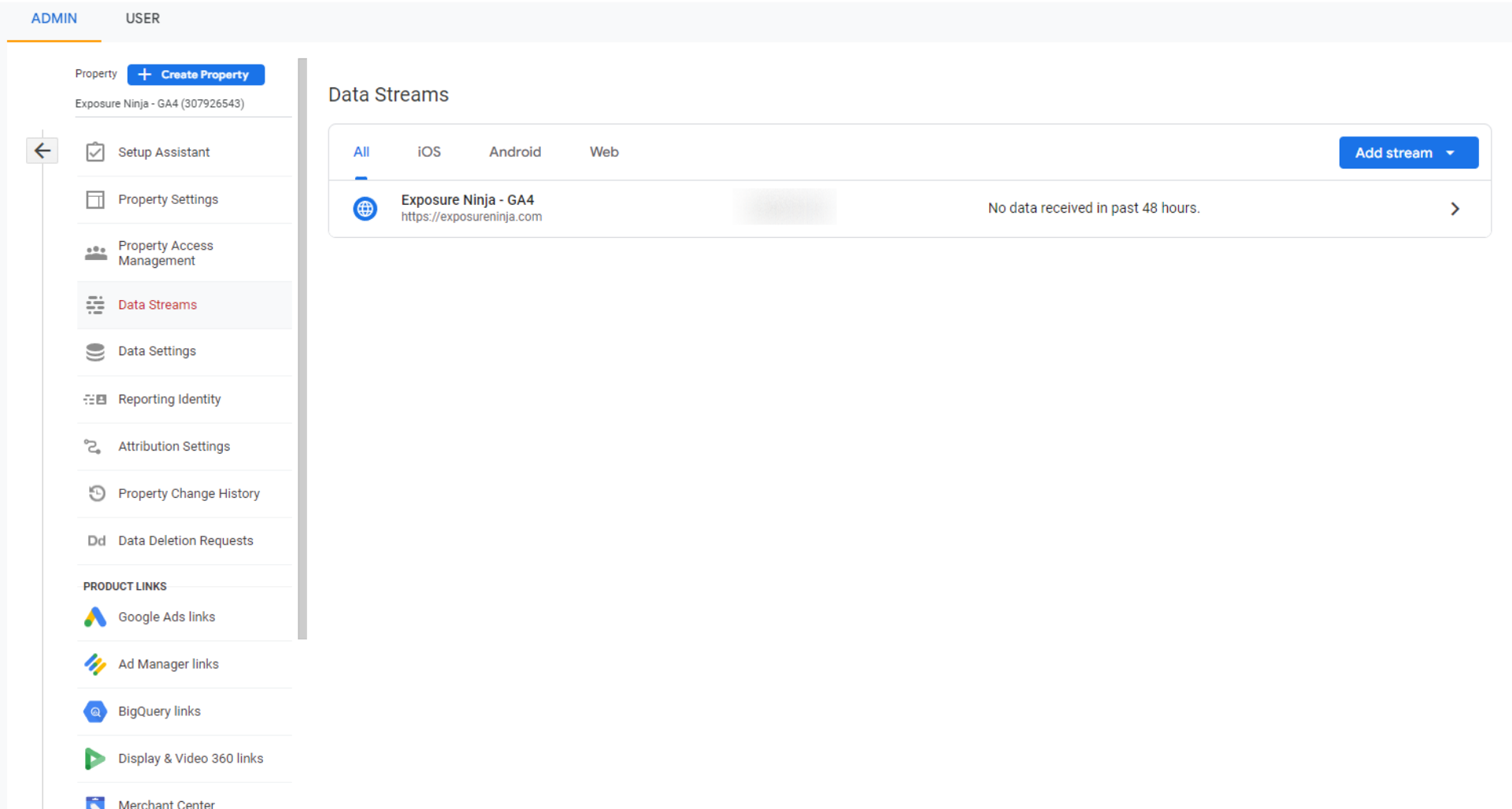Expand the Add stream dropdown

(x=1409, y=153)
